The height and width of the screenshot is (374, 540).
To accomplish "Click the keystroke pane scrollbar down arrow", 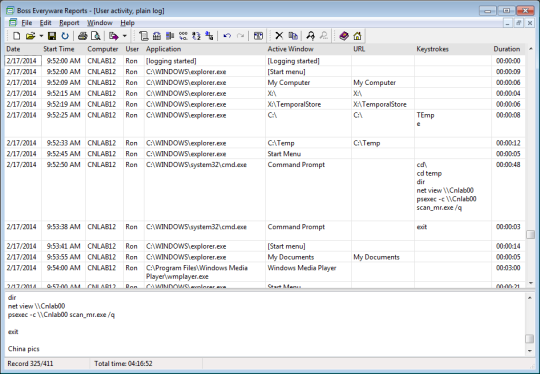I will (530, 351).
